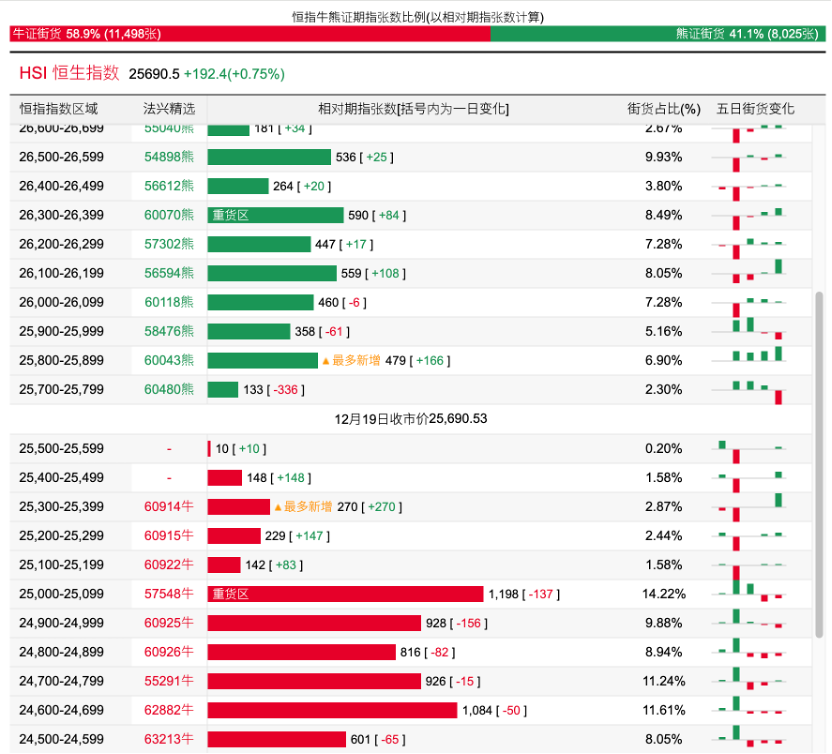Image resolution: width=832 pixels, height=754 pixels.
Task: Click the red 牛证街货 58.9% ratio bar
Action: tap(250, 33)
